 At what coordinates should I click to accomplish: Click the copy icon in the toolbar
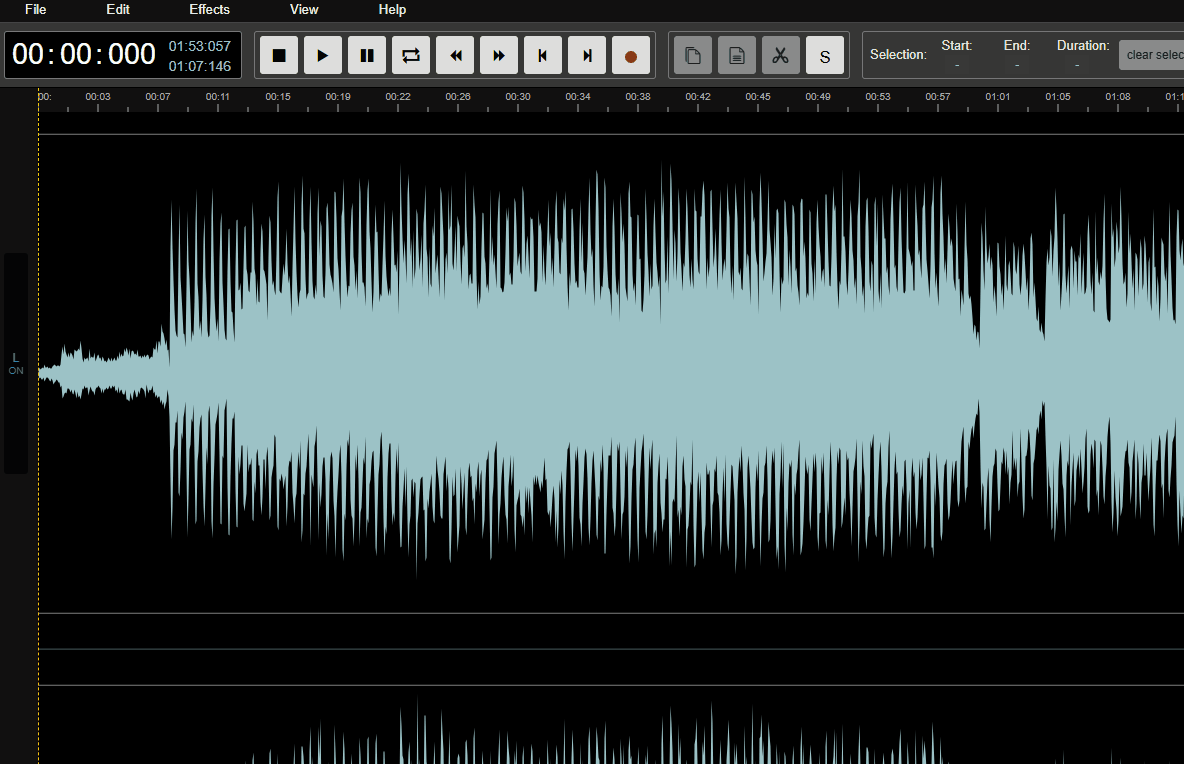pos(693,55)
